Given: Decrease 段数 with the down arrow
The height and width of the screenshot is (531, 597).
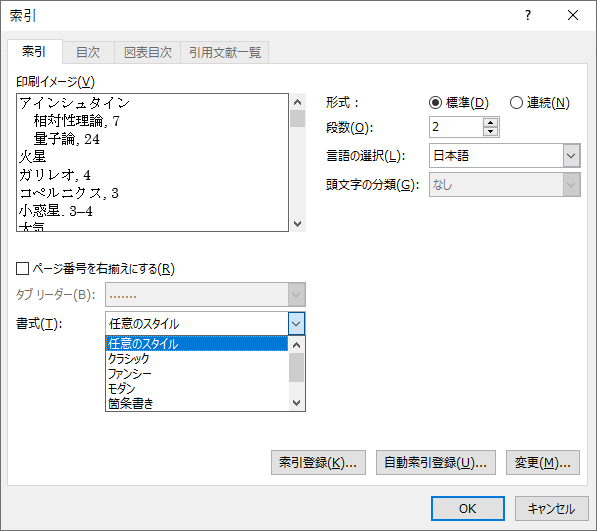Looking at the screenshot, I should pos(490,132).
